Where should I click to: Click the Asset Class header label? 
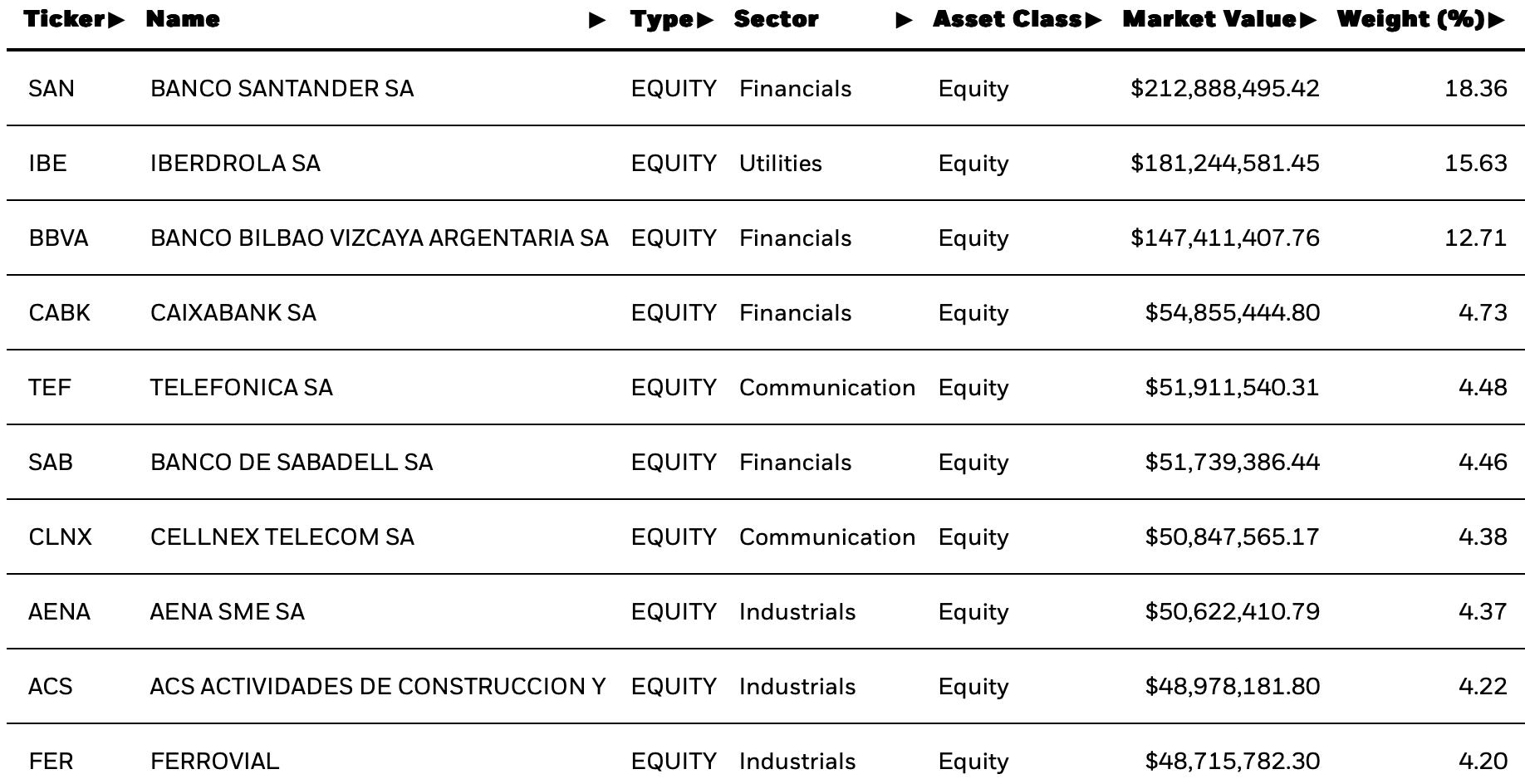[1008, 19]
